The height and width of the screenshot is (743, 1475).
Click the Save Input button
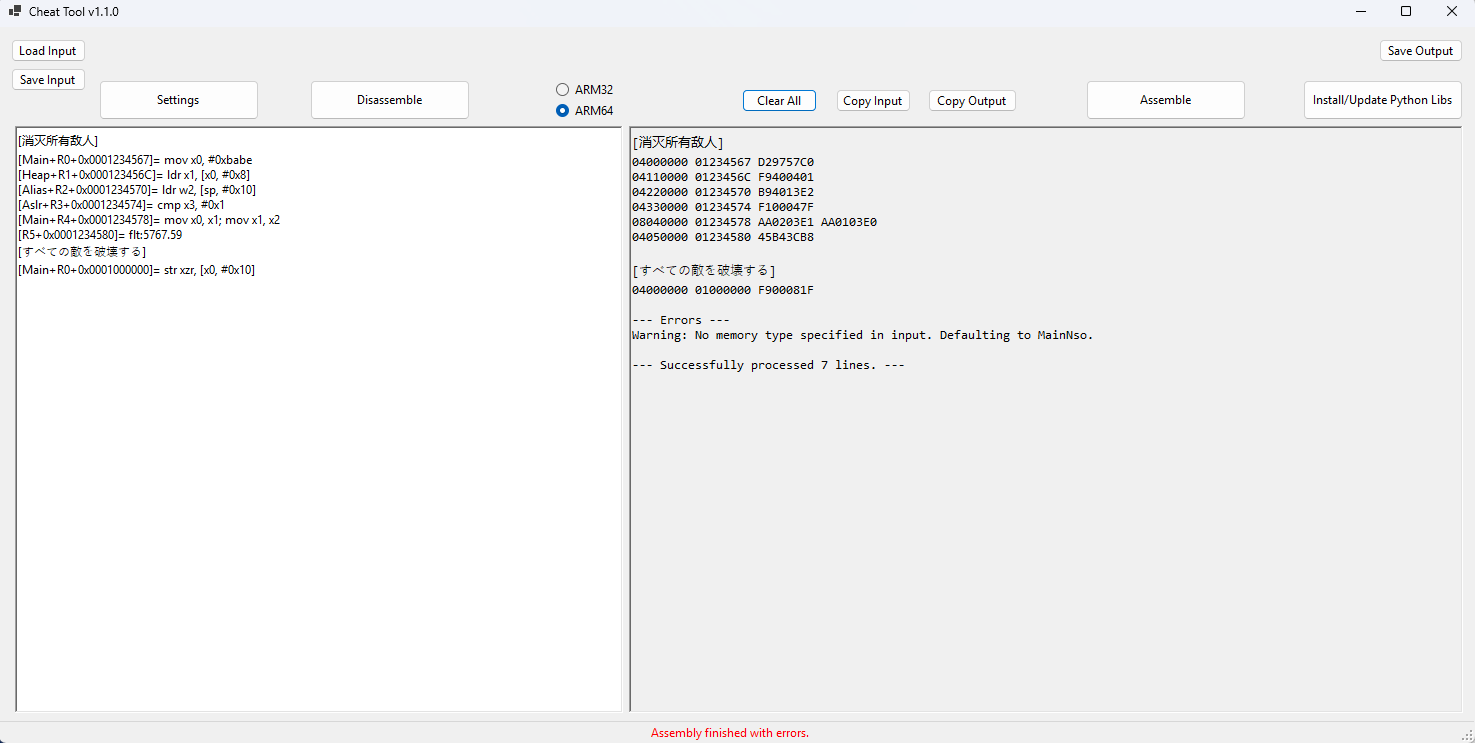click(x=48, y=80)
